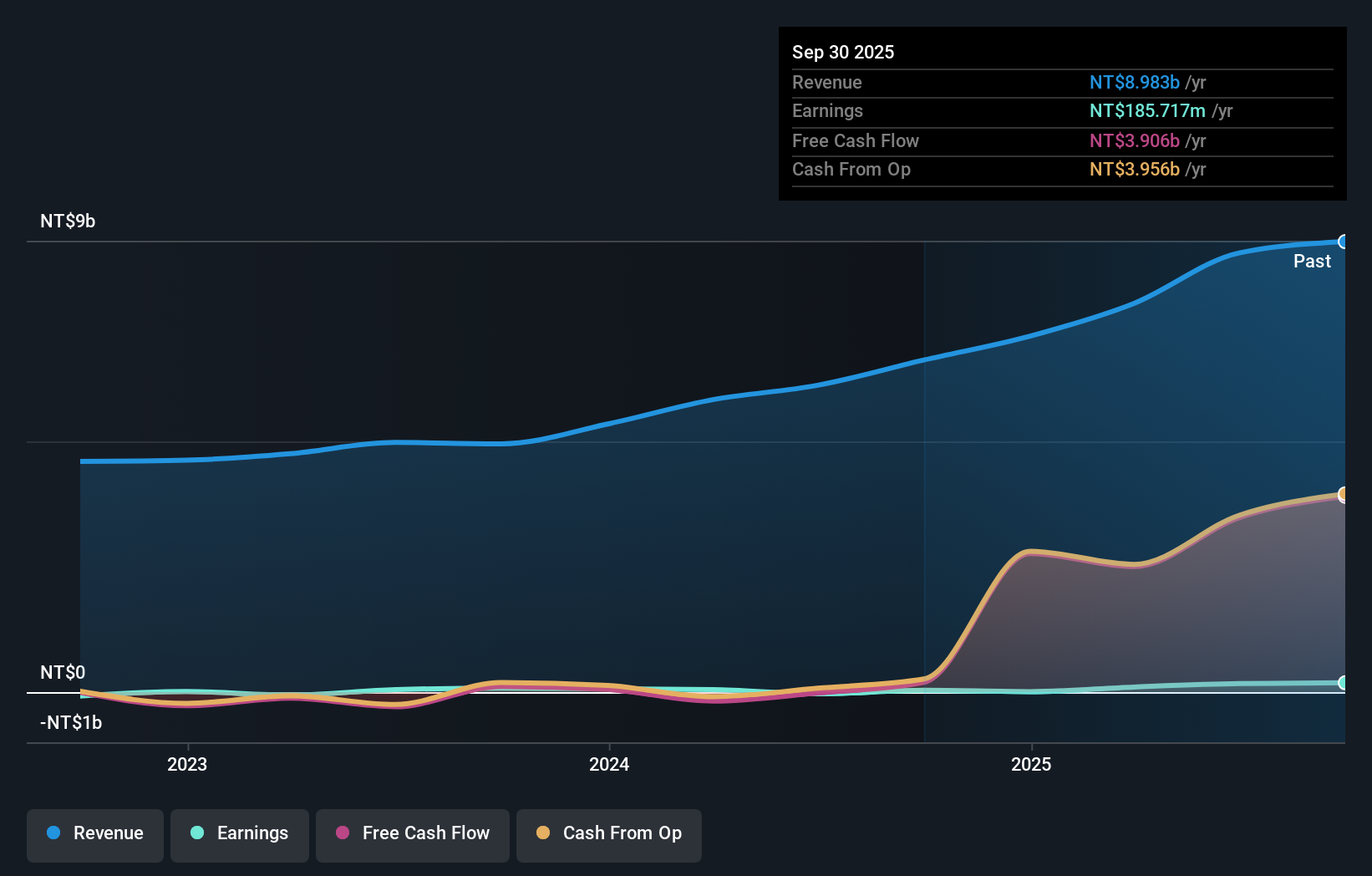Viewport: 1372px width, 876px height.
Task: Click the Cash From Op legend dot icon
Action: (x=543, y=833)
